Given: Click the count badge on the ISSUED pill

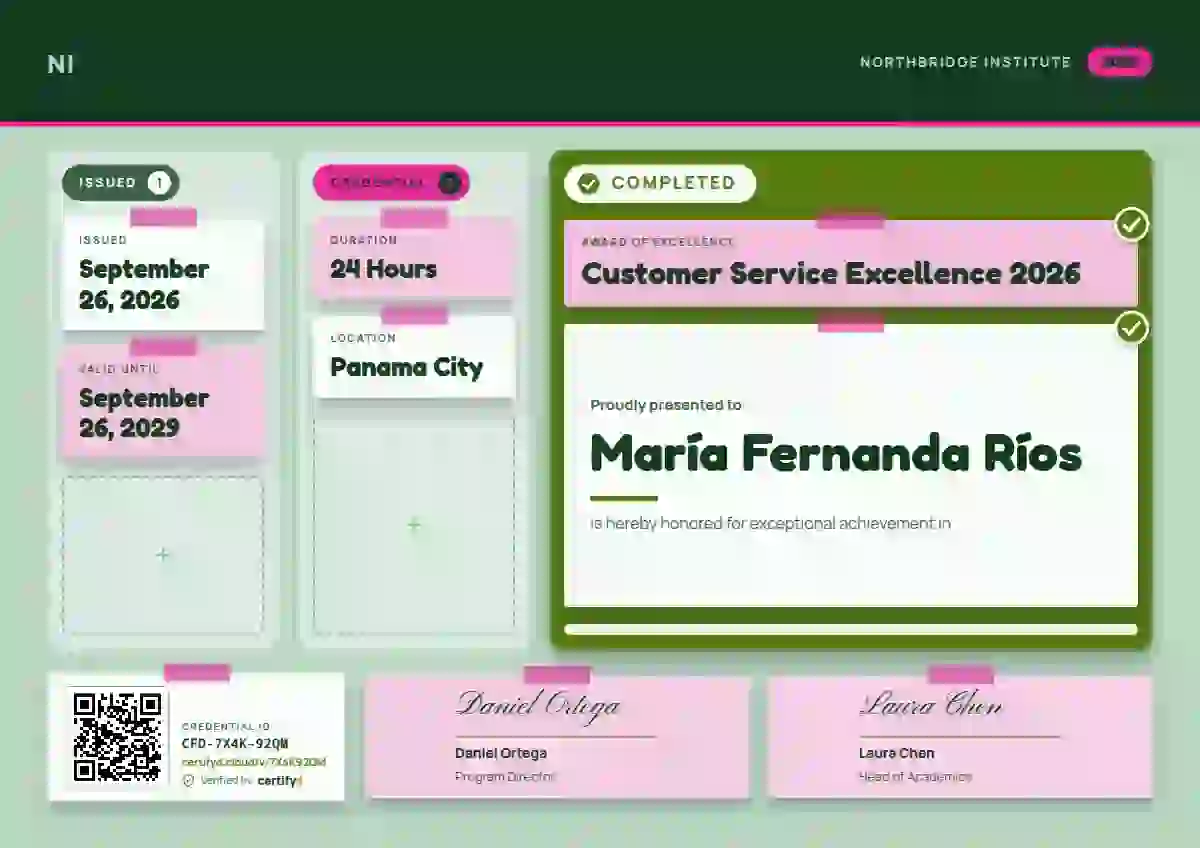Looking at the screenshot, I should (x=159, y=183).
